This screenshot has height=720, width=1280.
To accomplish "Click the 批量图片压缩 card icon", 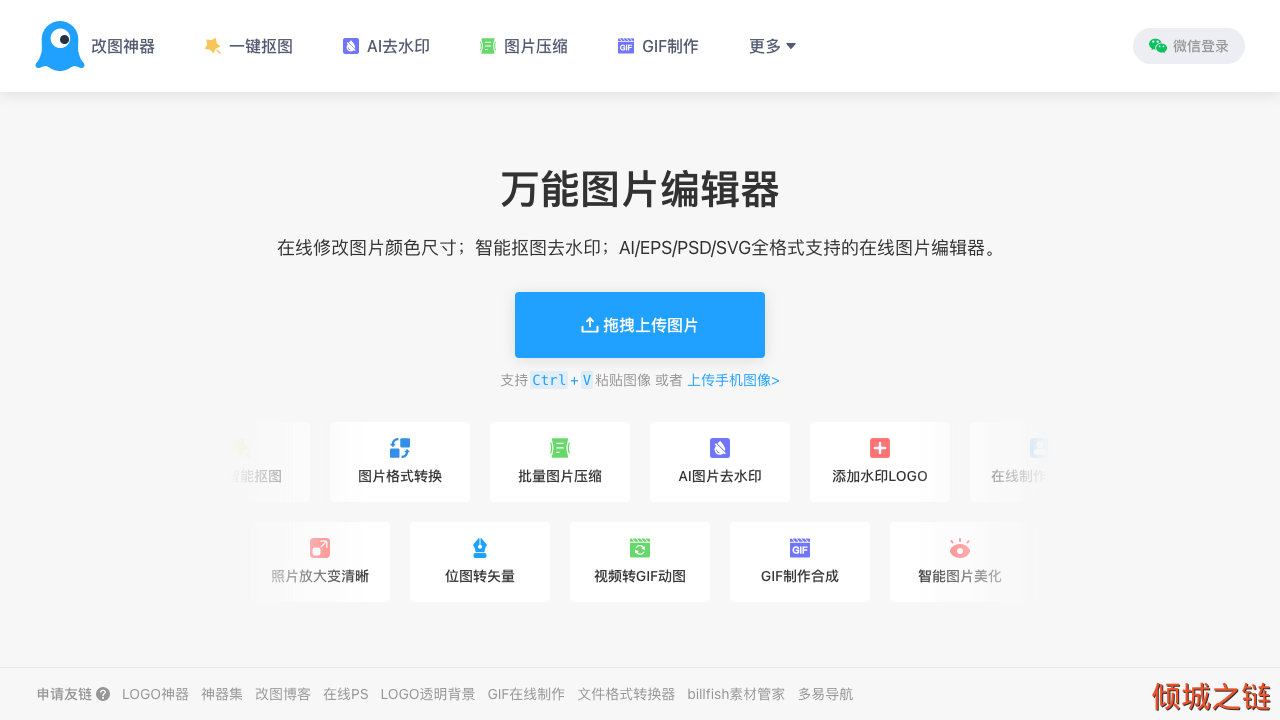I will [x=560, y=448].
